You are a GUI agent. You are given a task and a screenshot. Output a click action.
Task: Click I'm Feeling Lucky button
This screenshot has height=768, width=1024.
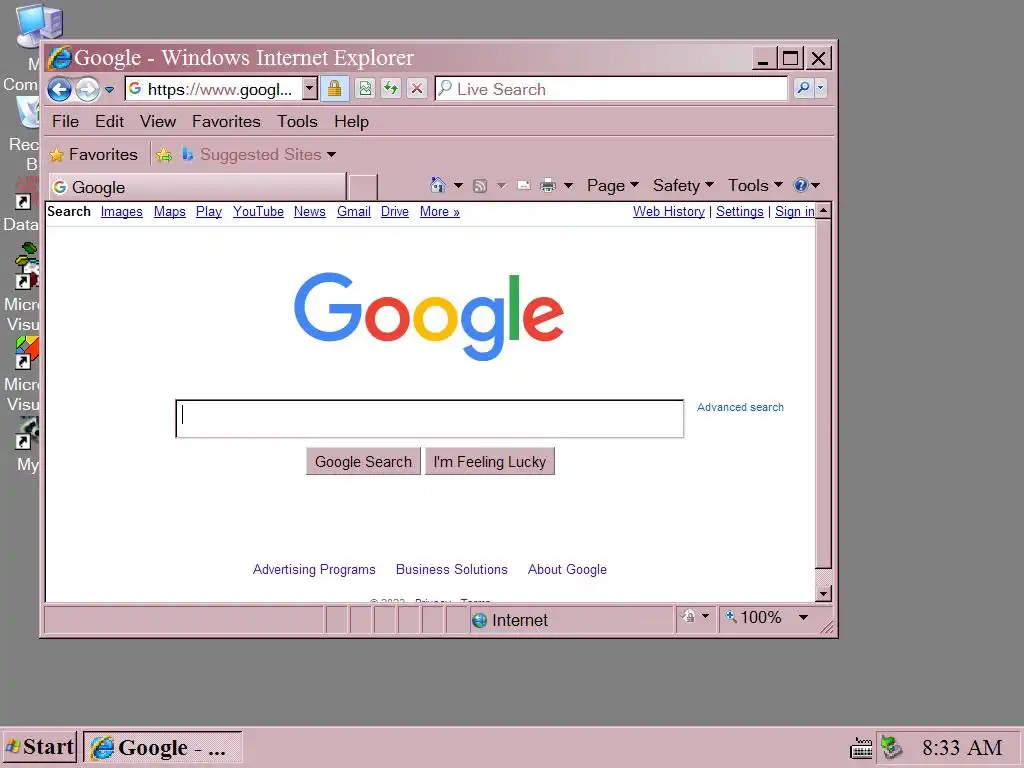490,462
